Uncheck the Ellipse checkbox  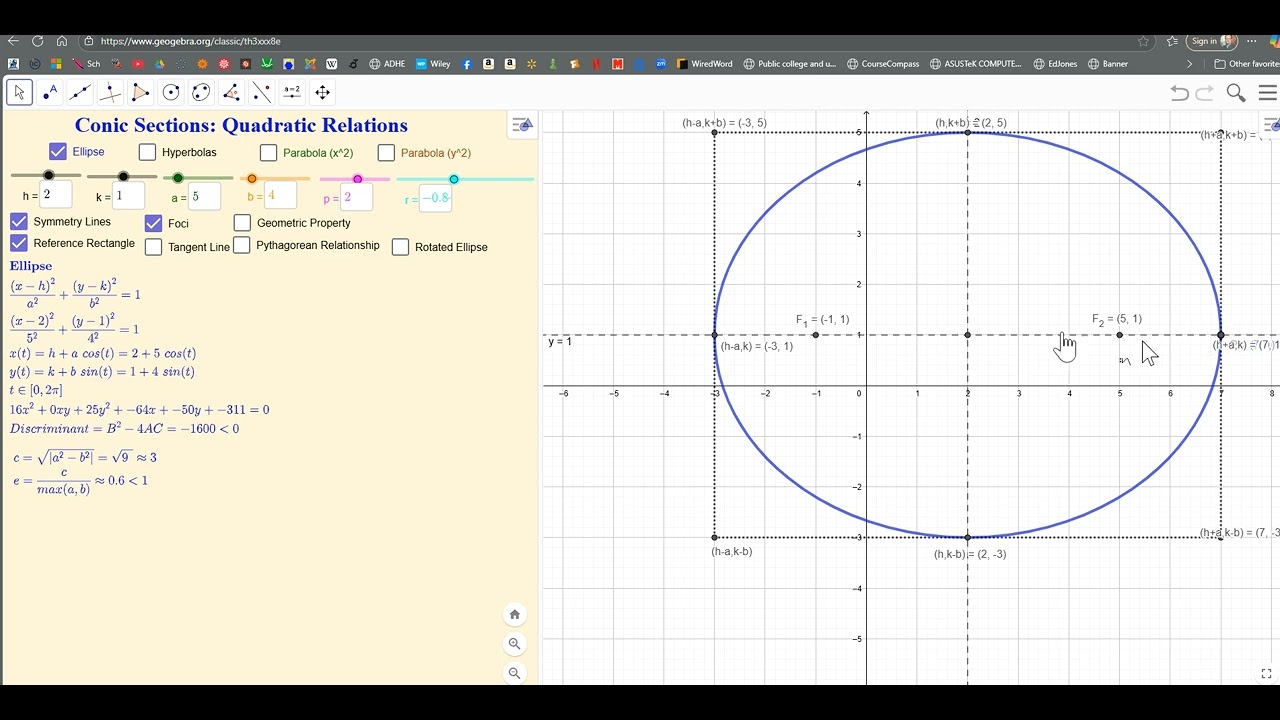click(x=57, y=152)
